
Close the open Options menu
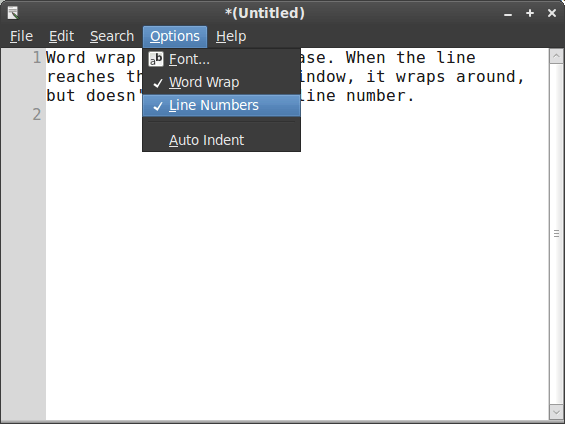click(175, 36)
